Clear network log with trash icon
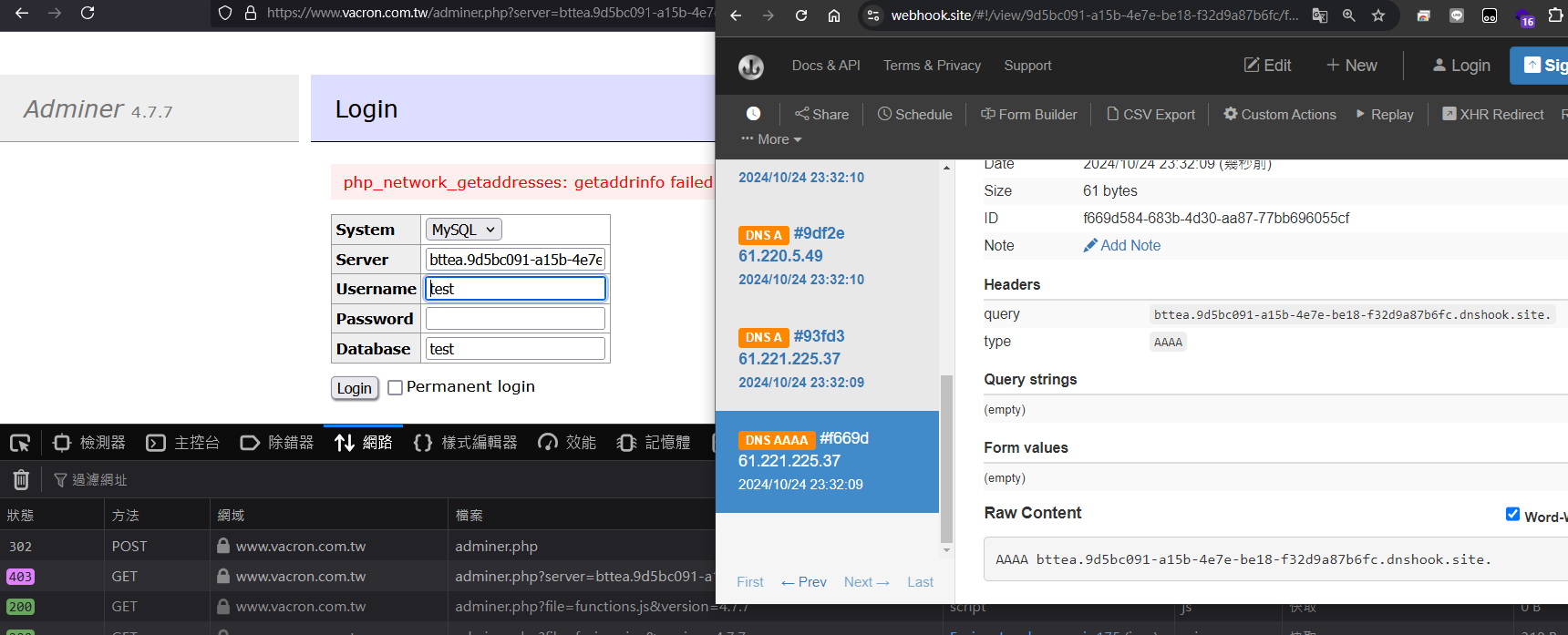The height and width of the screenshot is (635, 1568). click(x=22, y=479)
